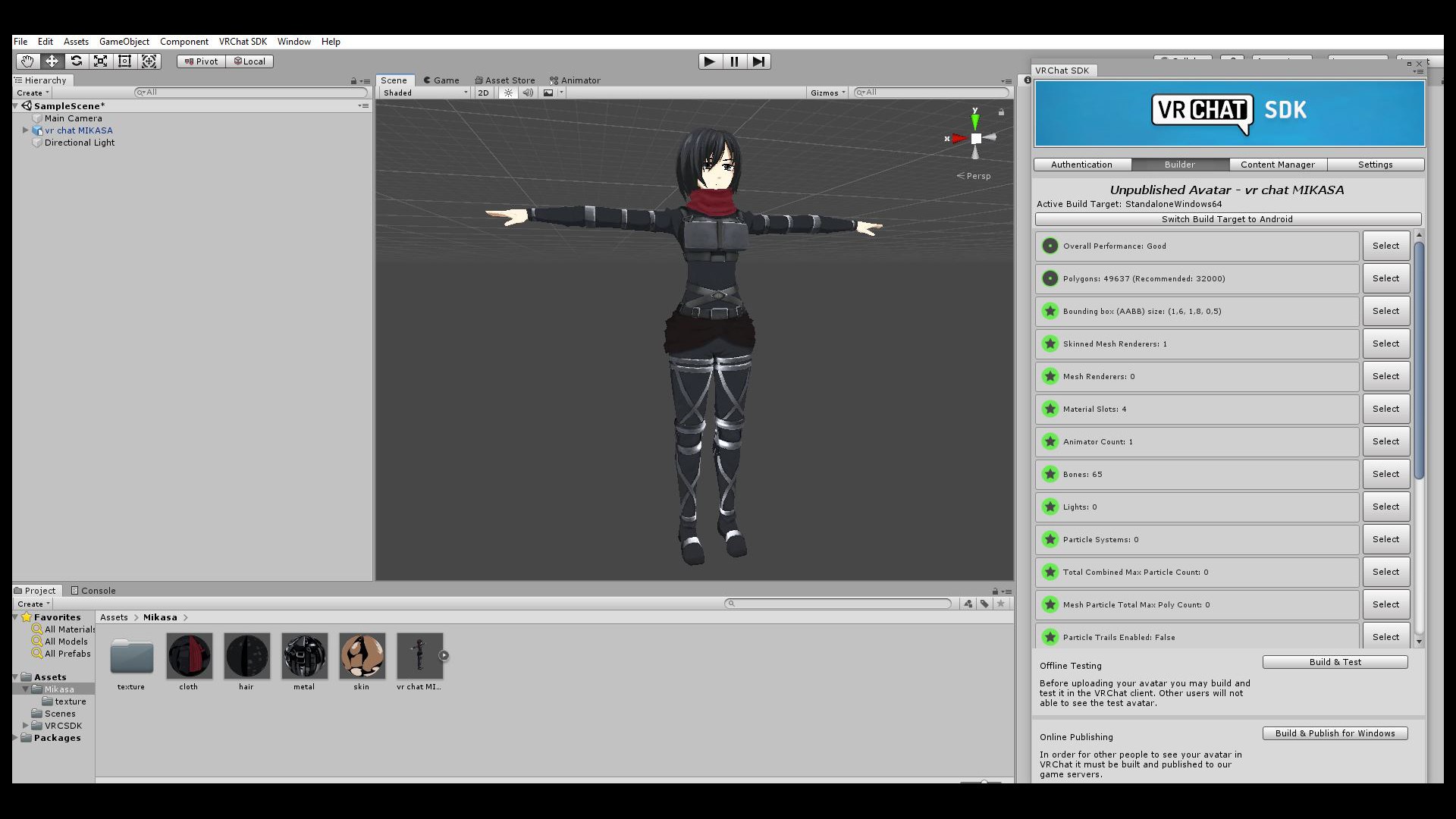Screen dimensions: 1456x819
Task: Select Directional Light in hierarchy
Action: point(79,143)
